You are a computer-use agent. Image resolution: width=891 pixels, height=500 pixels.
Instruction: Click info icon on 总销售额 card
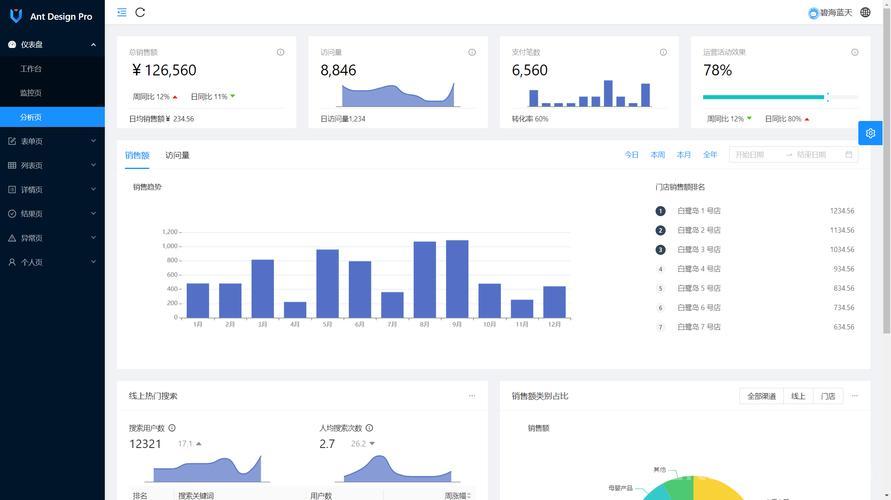(x=281, y=52)
